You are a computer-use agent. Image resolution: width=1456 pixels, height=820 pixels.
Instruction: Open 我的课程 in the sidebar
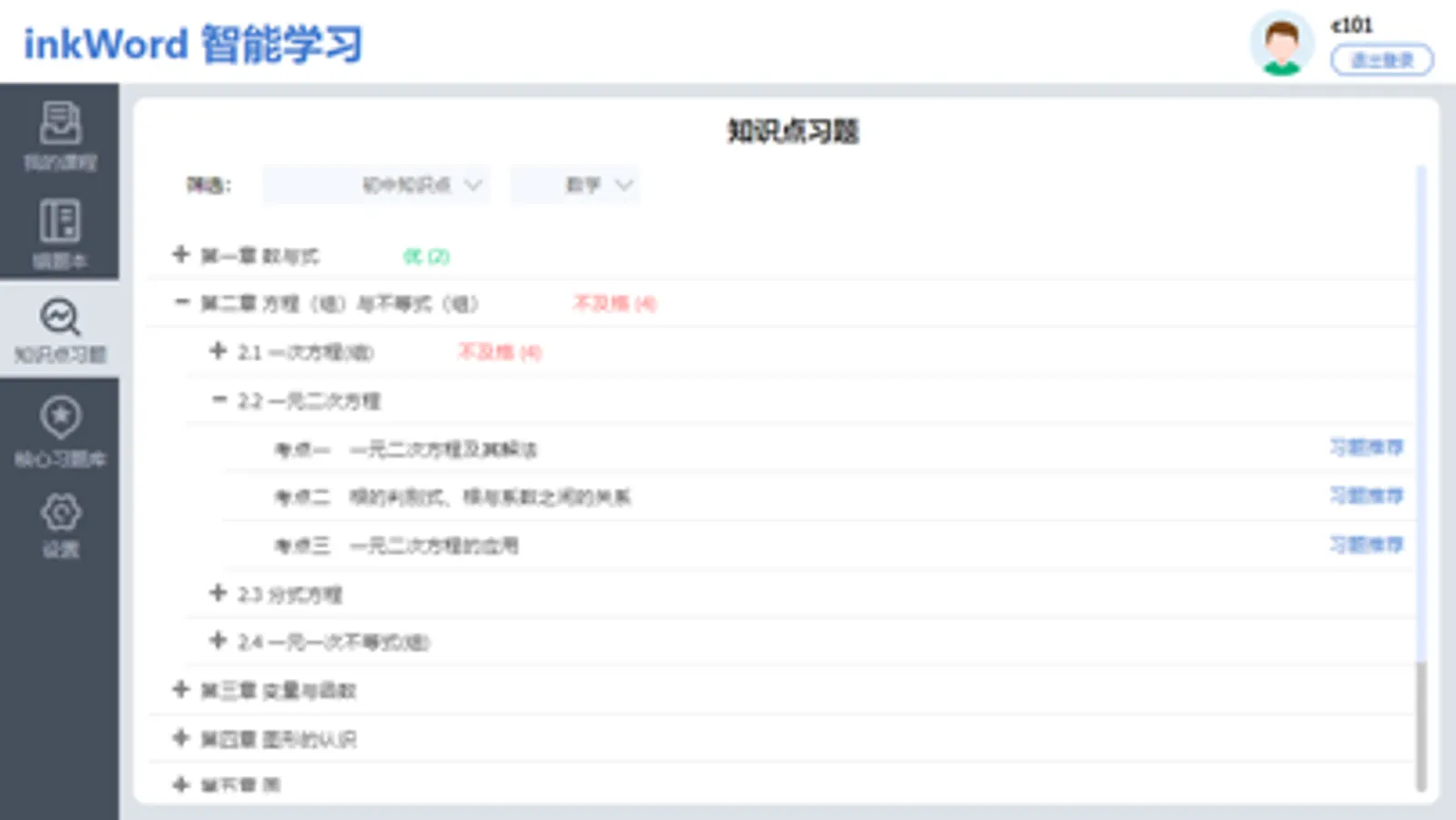coord(59,135)
